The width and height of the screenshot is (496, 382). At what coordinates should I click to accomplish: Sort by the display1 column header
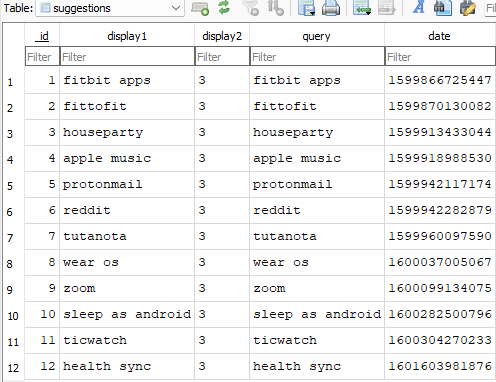(x=127, y=36)
